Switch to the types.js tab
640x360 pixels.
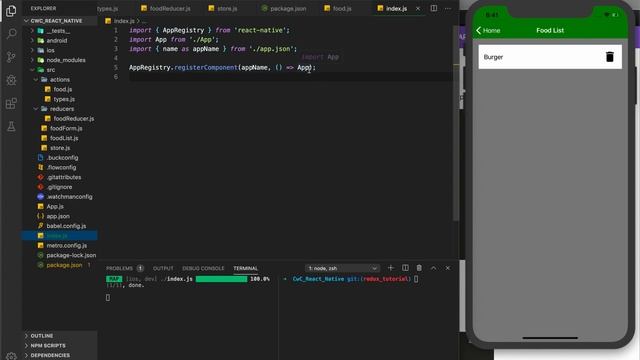[x=107, y=8]
